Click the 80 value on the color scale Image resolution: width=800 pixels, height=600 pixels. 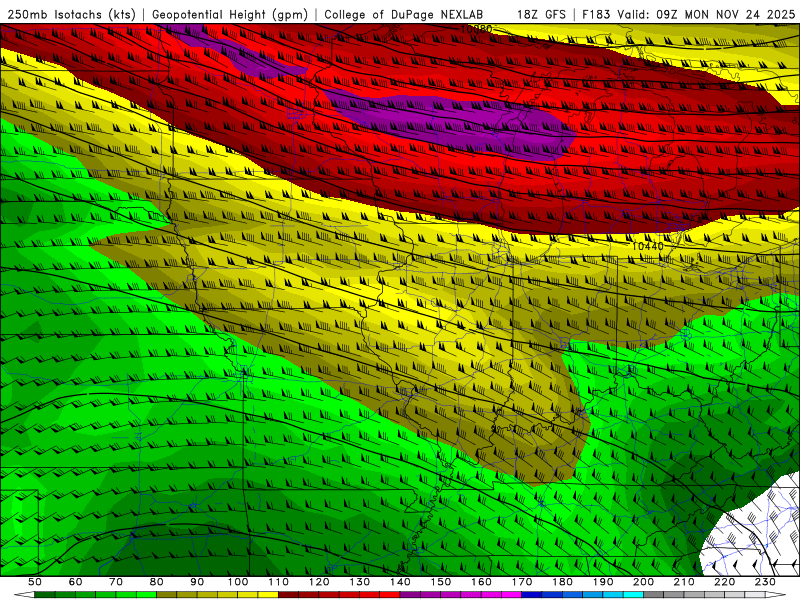click(x=157, y=582)
